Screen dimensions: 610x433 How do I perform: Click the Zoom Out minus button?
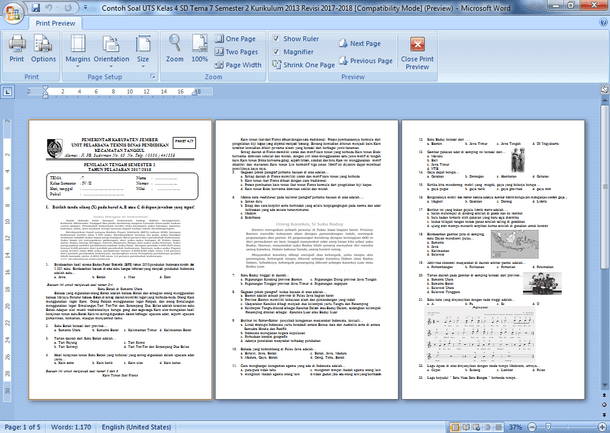point(532,427)
